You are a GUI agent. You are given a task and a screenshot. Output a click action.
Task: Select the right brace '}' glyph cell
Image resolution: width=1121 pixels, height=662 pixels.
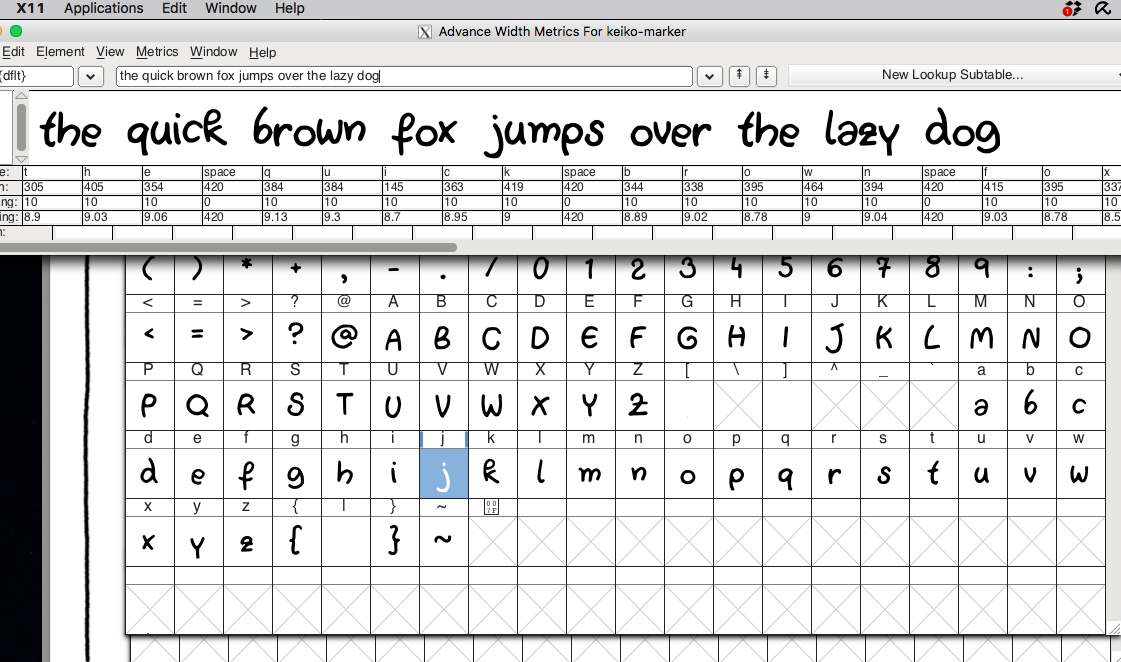[394, 540]
